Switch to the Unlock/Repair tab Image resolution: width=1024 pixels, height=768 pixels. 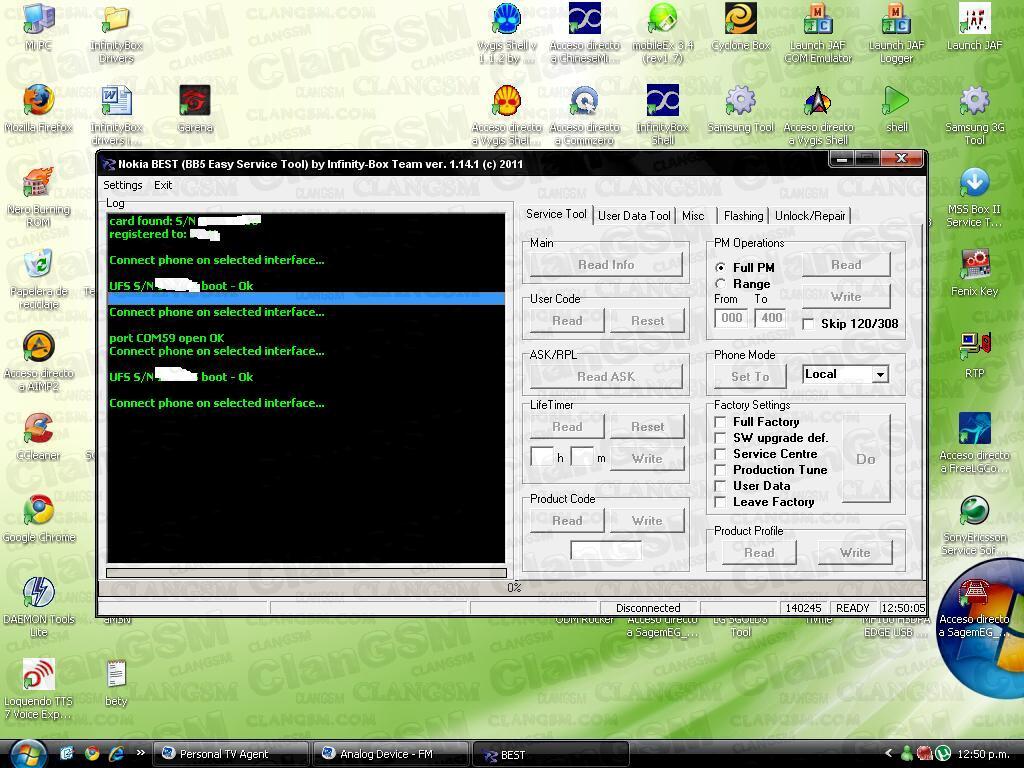810,216
